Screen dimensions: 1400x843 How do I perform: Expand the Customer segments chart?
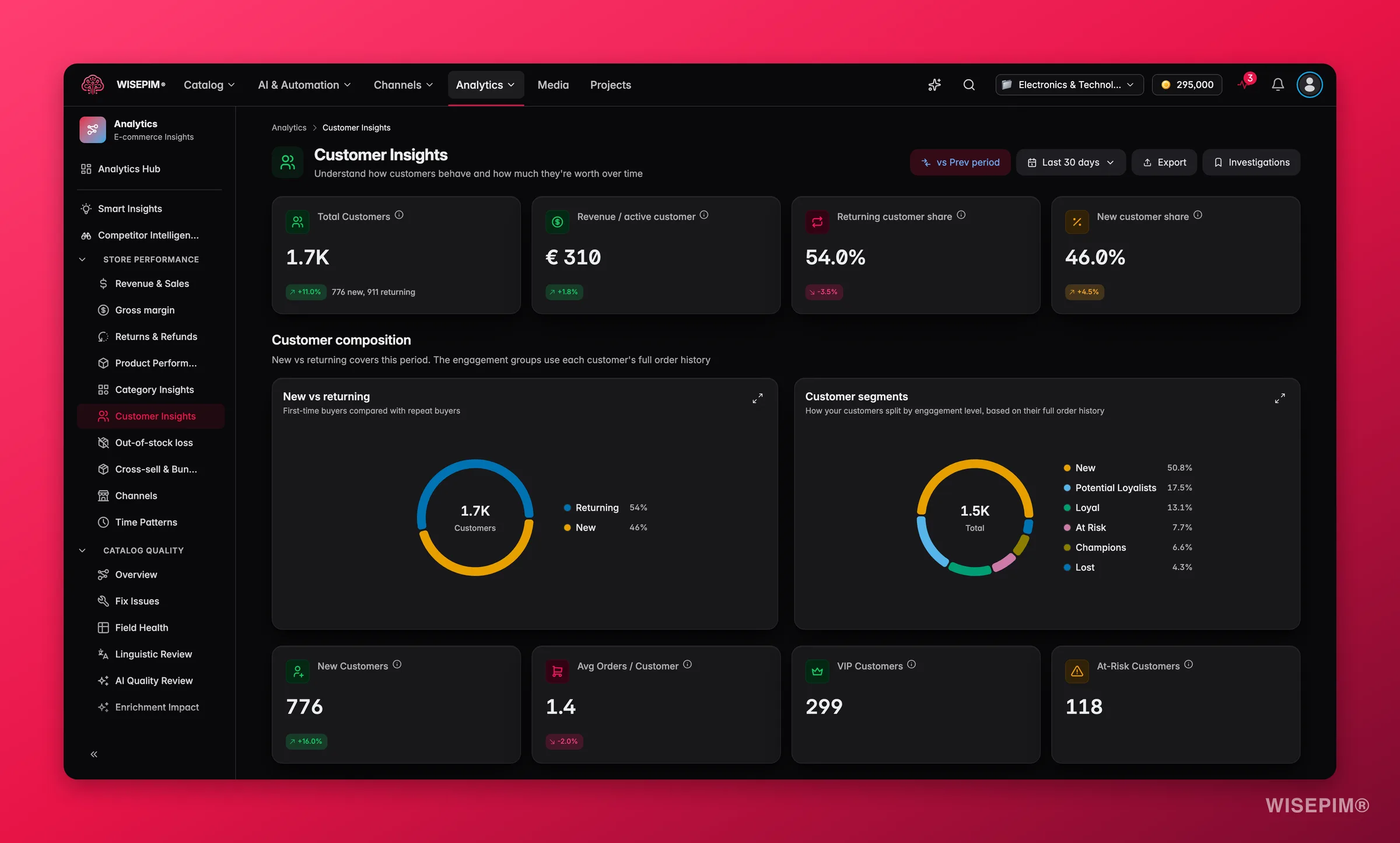click(x=1280, y=398)
